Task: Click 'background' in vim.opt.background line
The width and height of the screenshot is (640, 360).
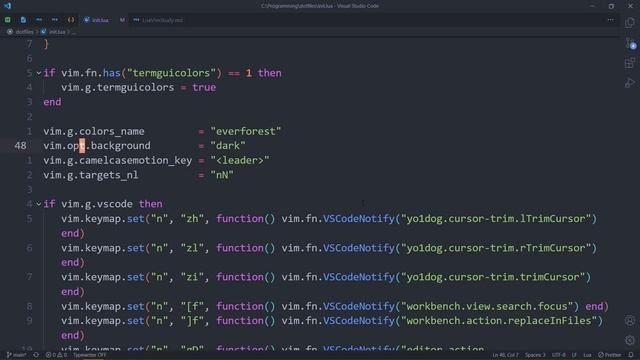Action: pyautogui.click(x=120, y=146)
